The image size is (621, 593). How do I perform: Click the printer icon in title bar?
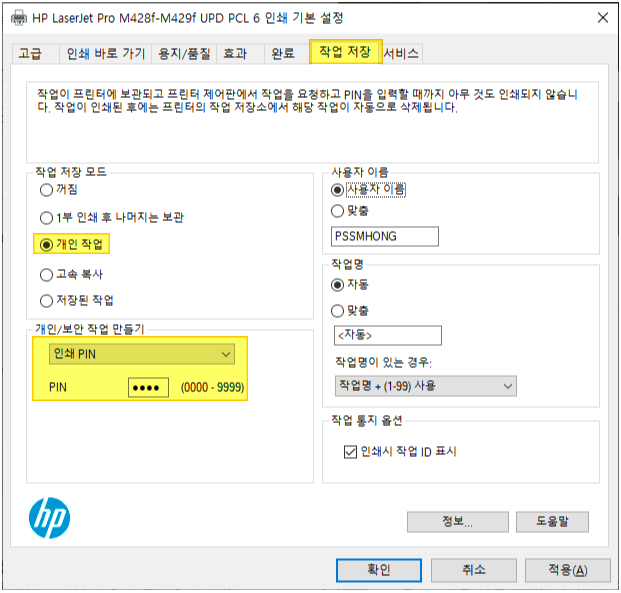pyautogui.click(x=18, y=18)
